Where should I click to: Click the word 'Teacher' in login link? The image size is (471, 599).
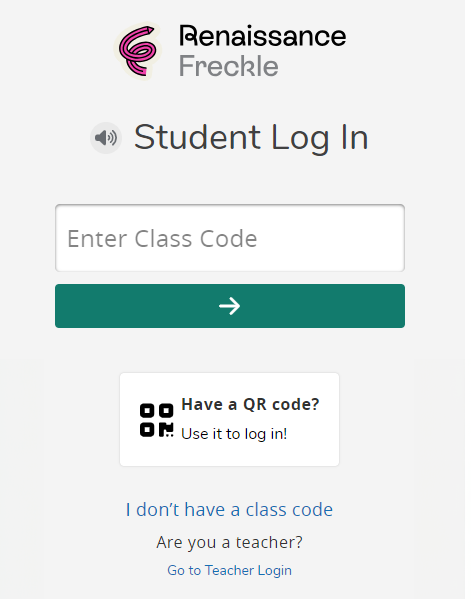pyautogui.click(x=230, y=570)
